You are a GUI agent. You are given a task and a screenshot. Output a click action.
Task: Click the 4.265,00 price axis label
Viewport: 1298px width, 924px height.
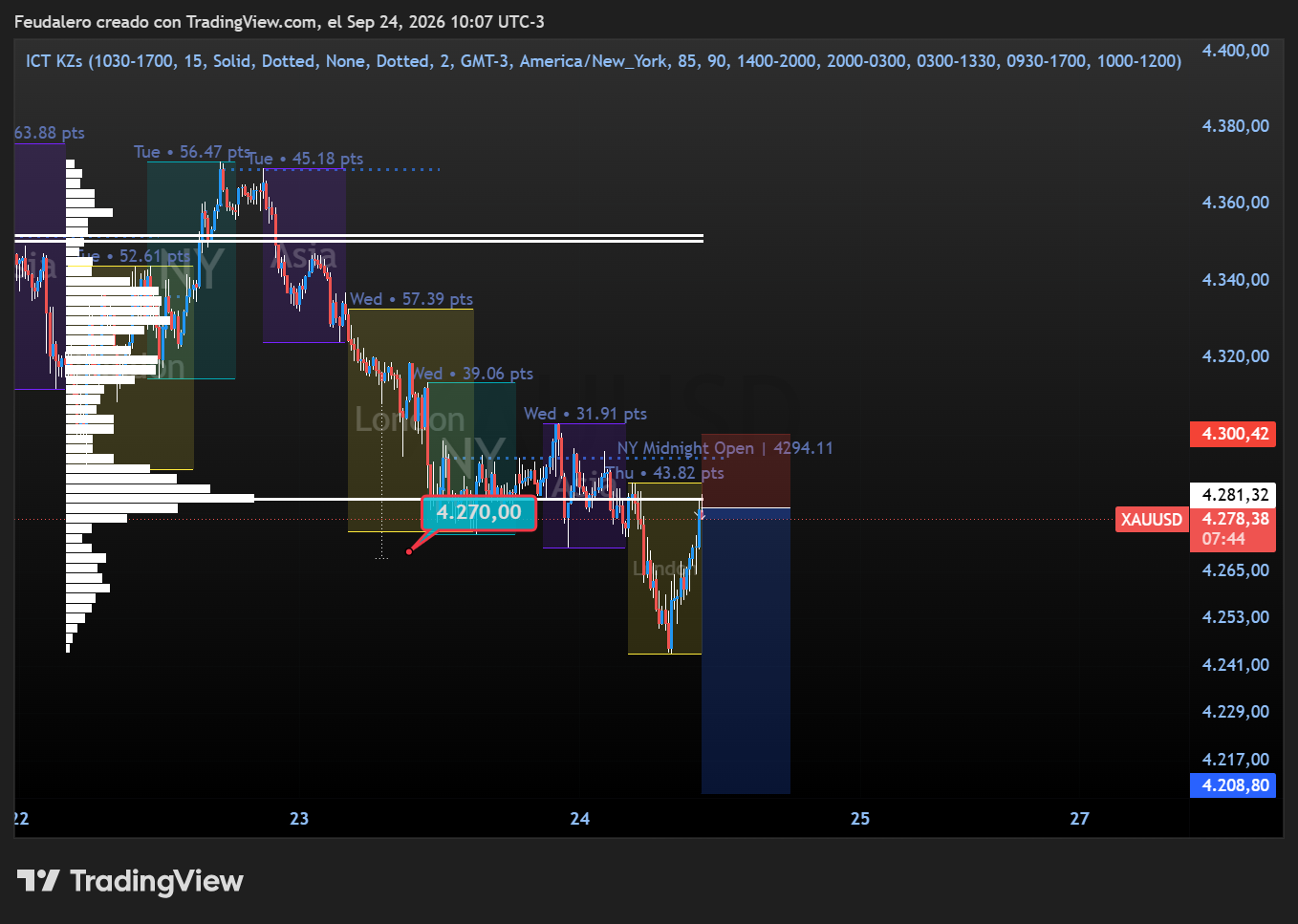click(x=1235, y=570)
